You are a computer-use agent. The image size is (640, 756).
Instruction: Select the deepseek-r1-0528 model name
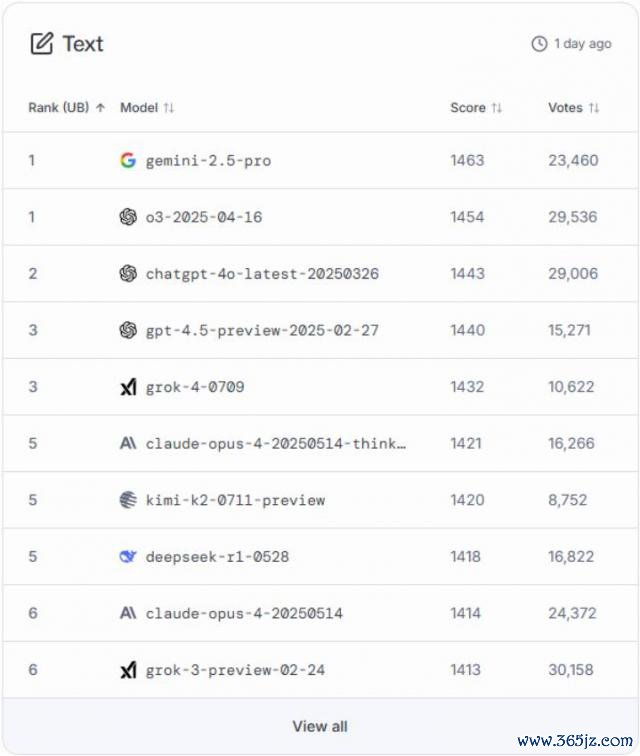(217, 556)
